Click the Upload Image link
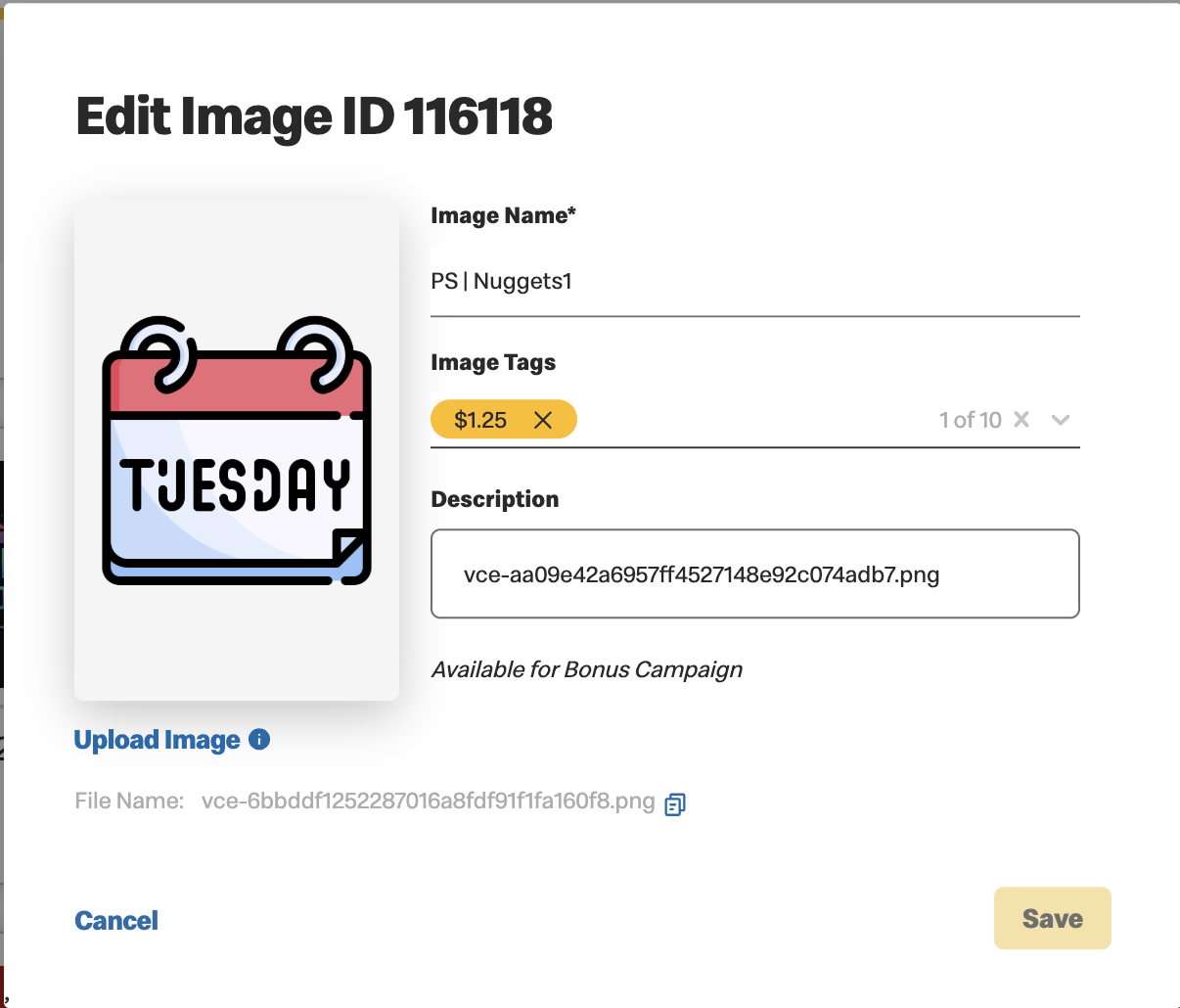1180x1008 pixels. tap(158, 740)
